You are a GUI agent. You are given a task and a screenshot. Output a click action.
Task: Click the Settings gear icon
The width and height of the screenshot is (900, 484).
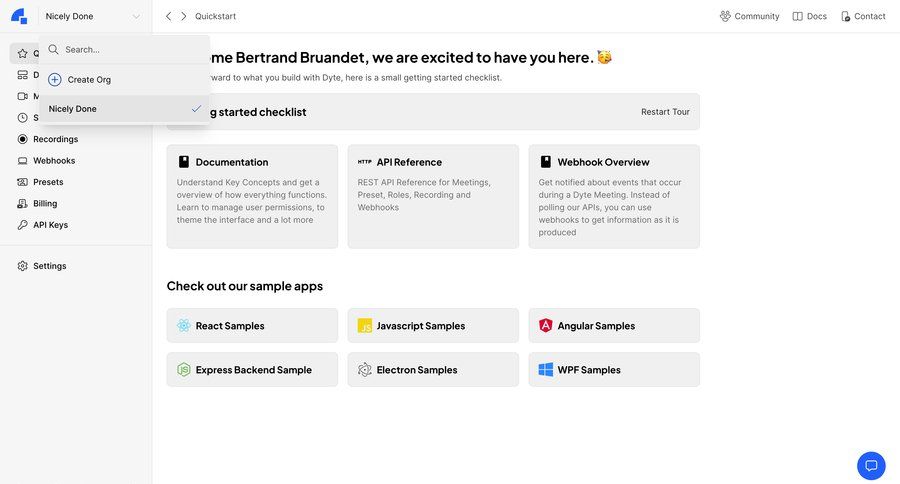(22, 266)
